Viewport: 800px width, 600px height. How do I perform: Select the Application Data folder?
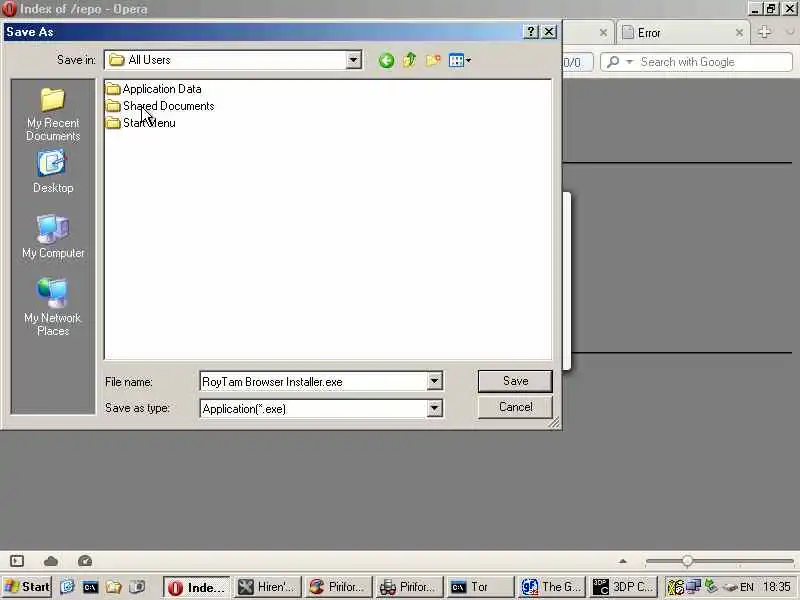click(x=154, y=89)
